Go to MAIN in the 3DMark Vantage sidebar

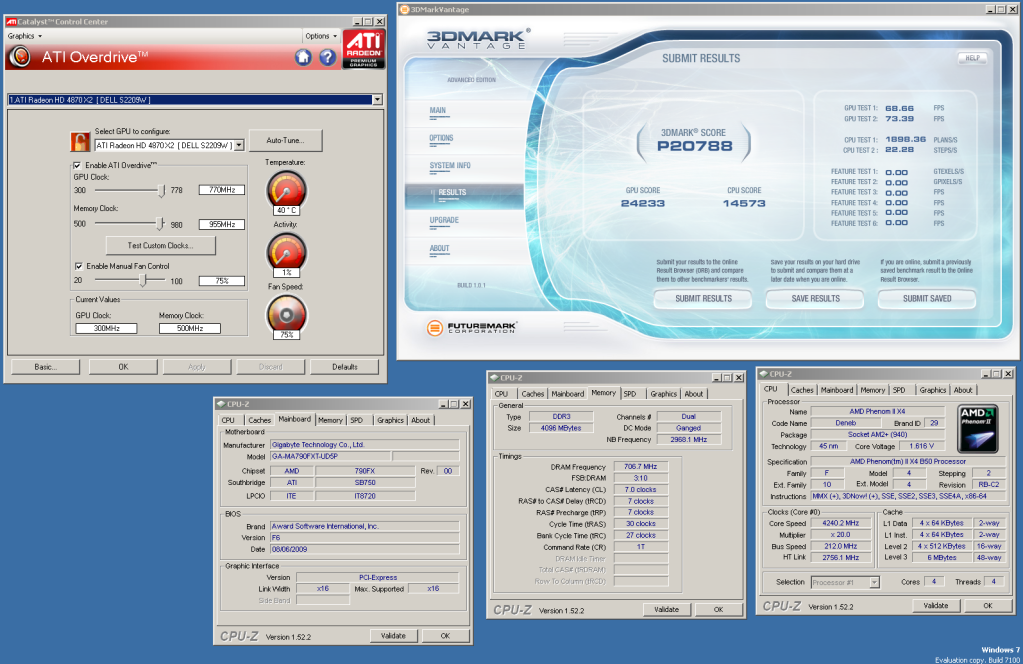point(438,110)
